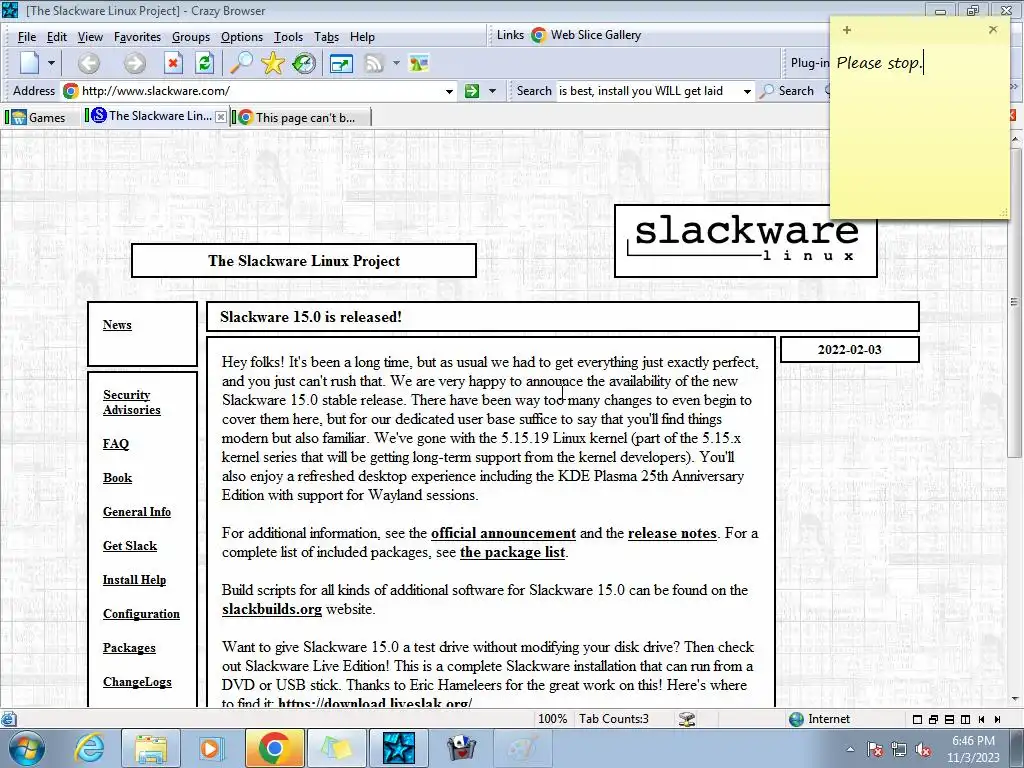1024x768 pixels.
Task: Open the Install Help link
Action: tap(134, 580)
